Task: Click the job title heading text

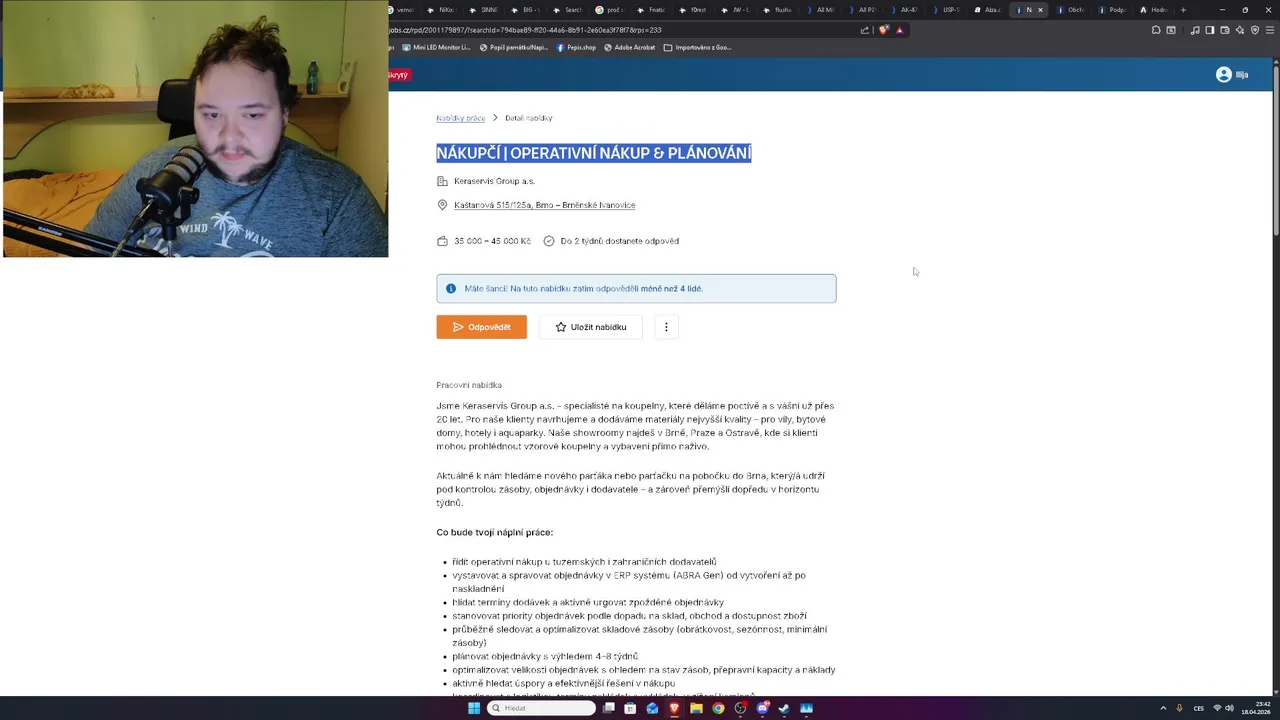Action: tap(593, 153)
